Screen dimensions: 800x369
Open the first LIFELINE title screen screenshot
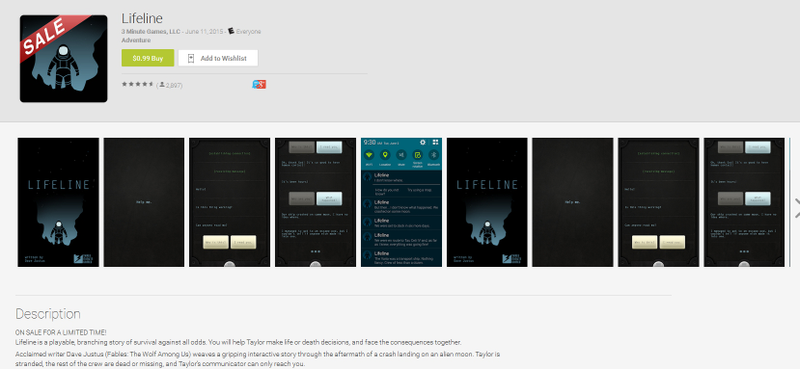[x=58, y=202]
